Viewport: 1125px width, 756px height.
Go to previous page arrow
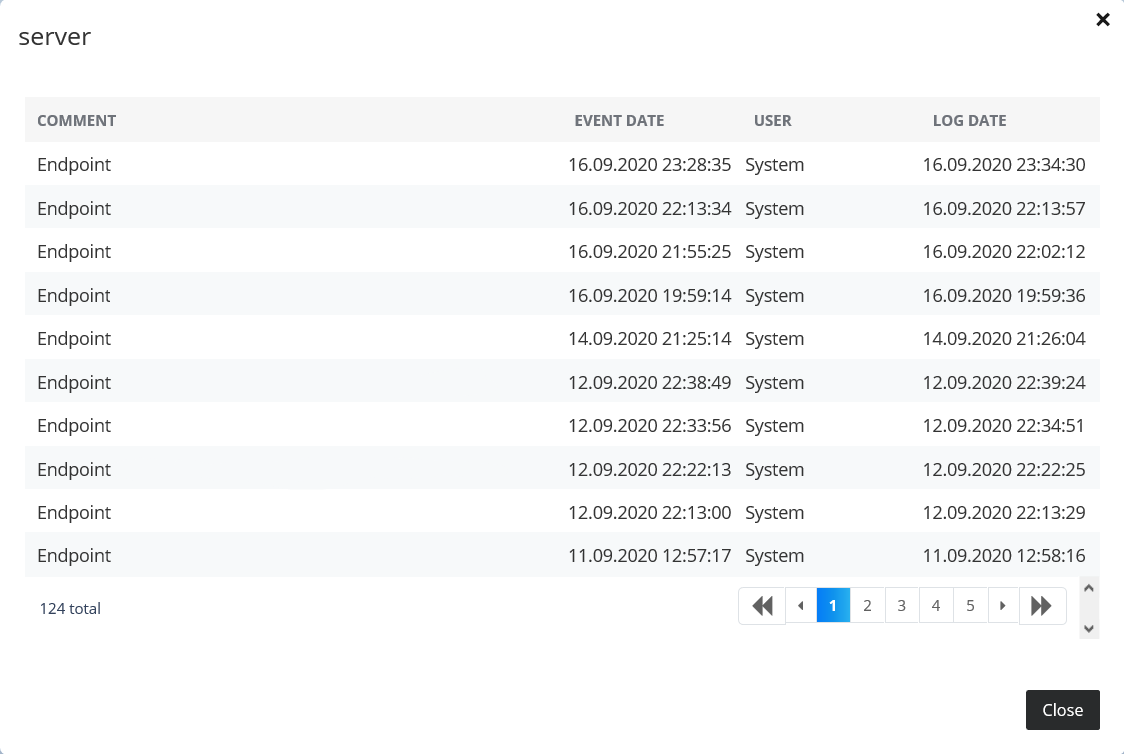(x=801, y=606)
